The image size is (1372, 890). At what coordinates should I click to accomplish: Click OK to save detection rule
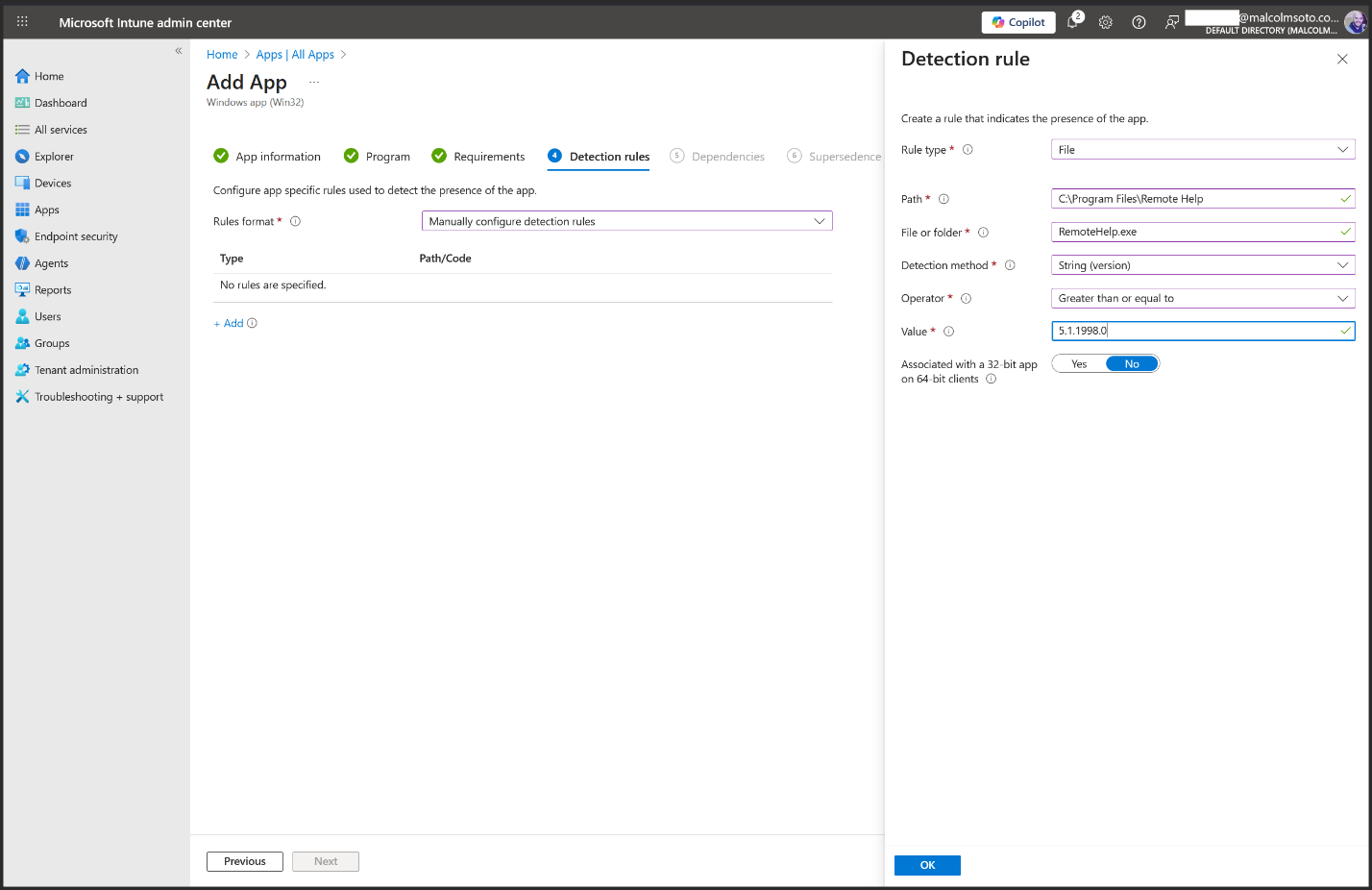pos(927,865)
